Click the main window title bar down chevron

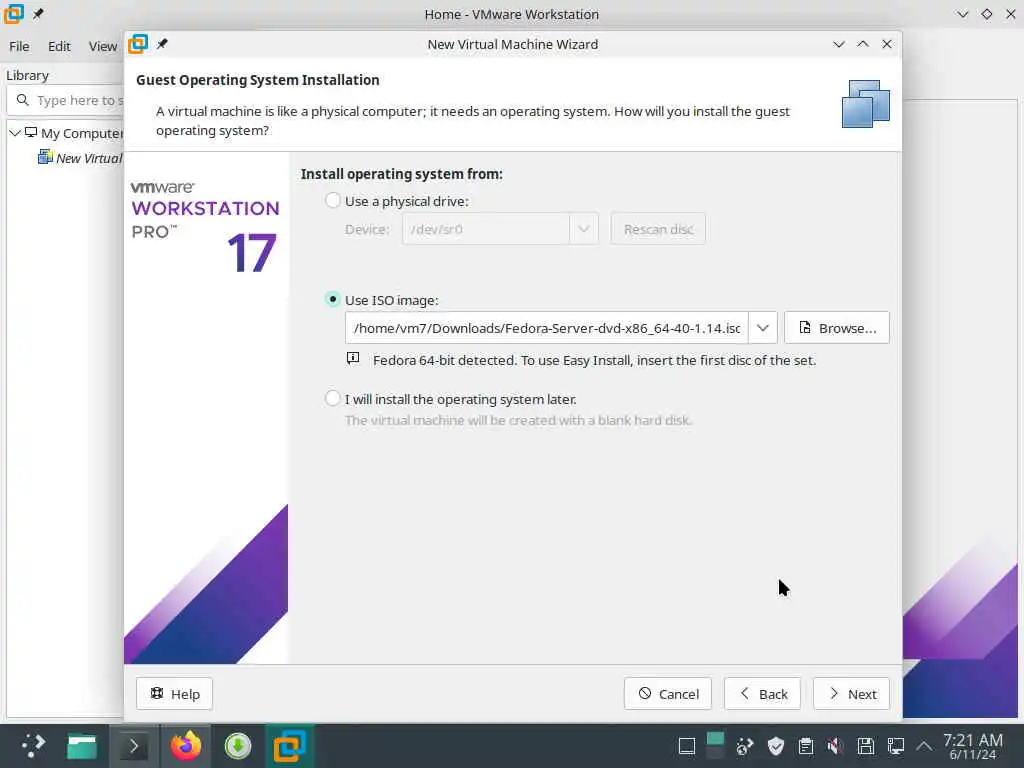point(963,14)
